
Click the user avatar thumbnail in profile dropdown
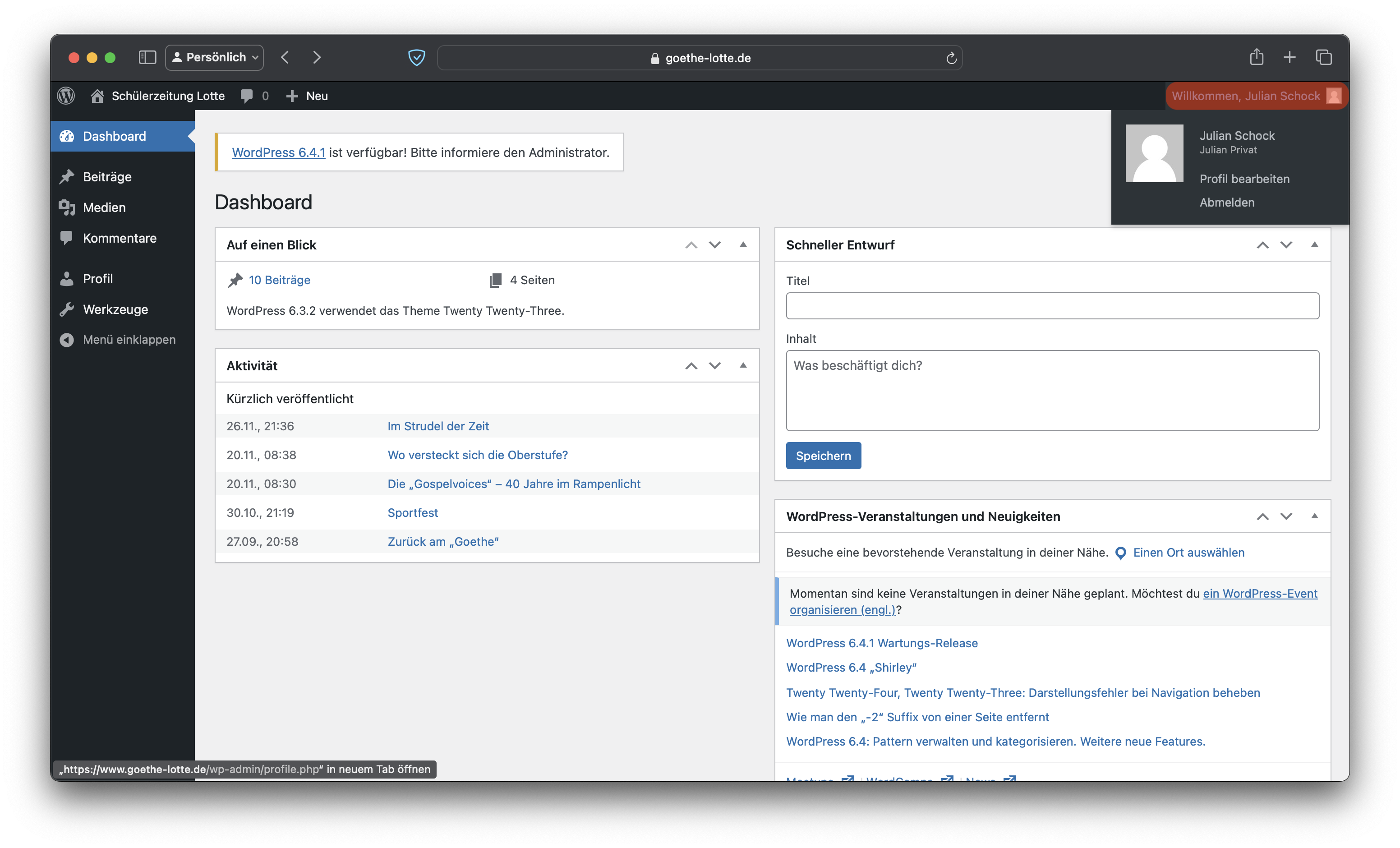click(1154, 153)
